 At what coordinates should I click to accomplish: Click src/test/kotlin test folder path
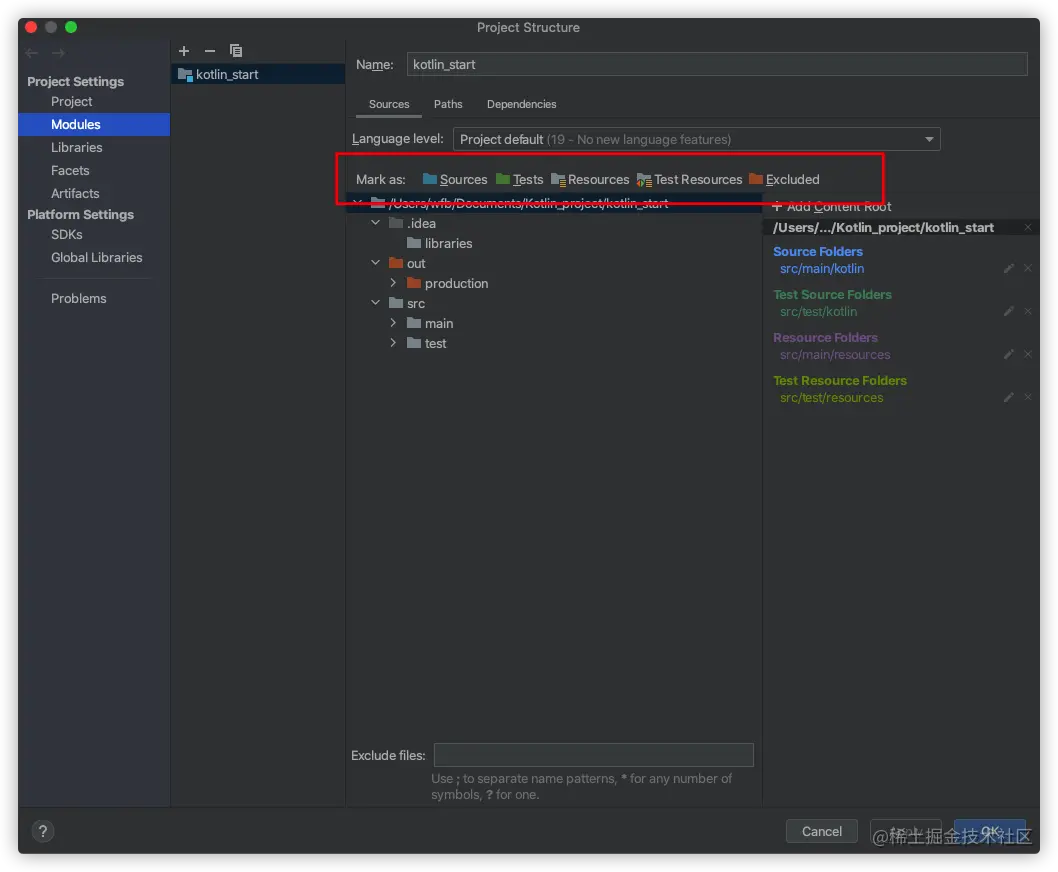click(x=818, y=311)
